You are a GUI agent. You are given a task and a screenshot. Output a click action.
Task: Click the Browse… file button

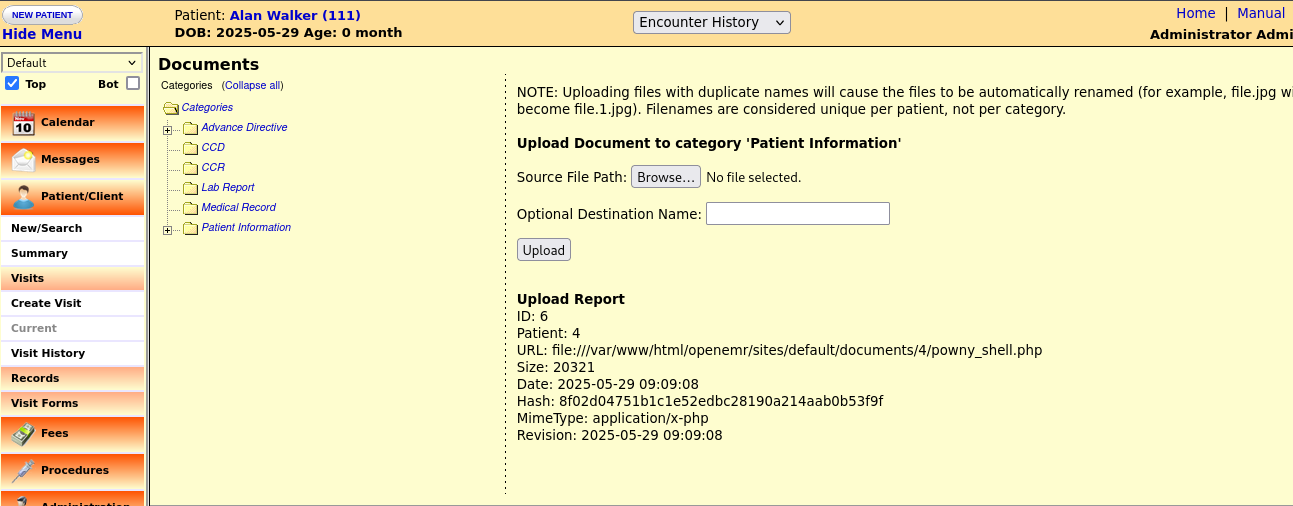point(665,177)
